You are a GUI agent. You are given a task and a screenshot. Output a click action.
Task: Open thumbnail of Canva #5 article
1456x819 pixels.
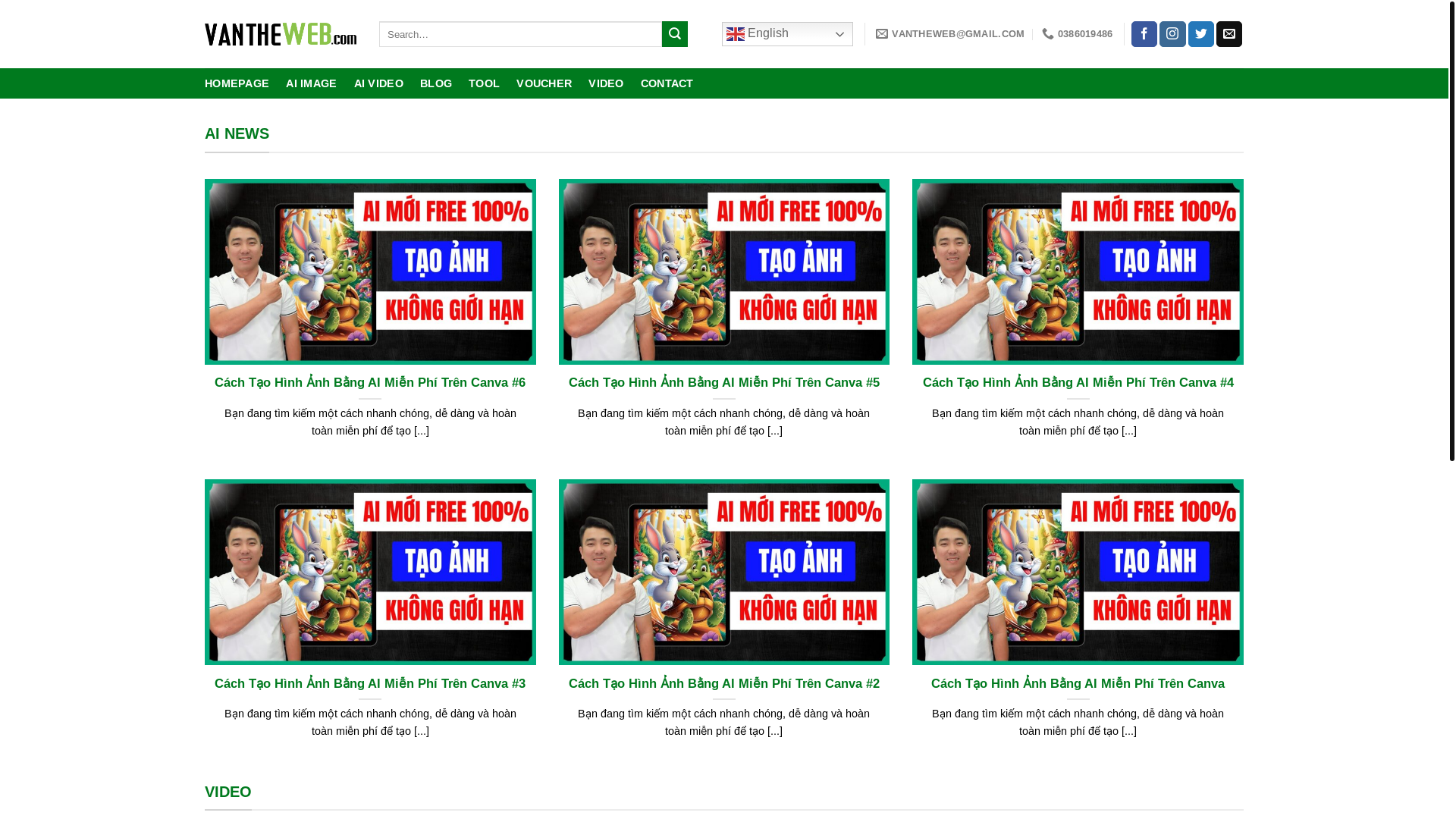pyautogui.click(x=724, y=271)
